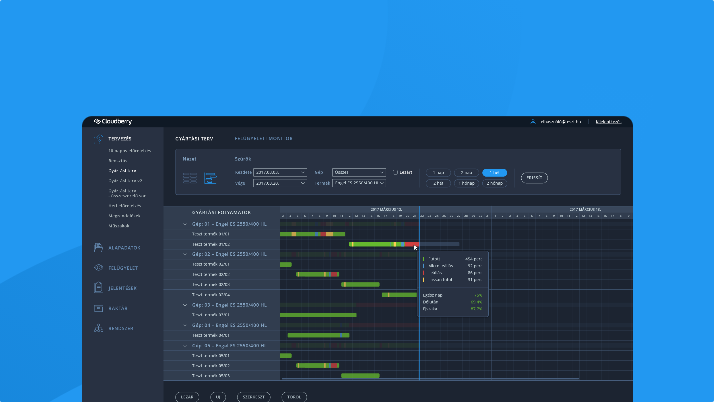The image size is (714, 402).
Task: Click the Telephely sidebar icon
Action: pyautogui.click(x=98, y=268)
